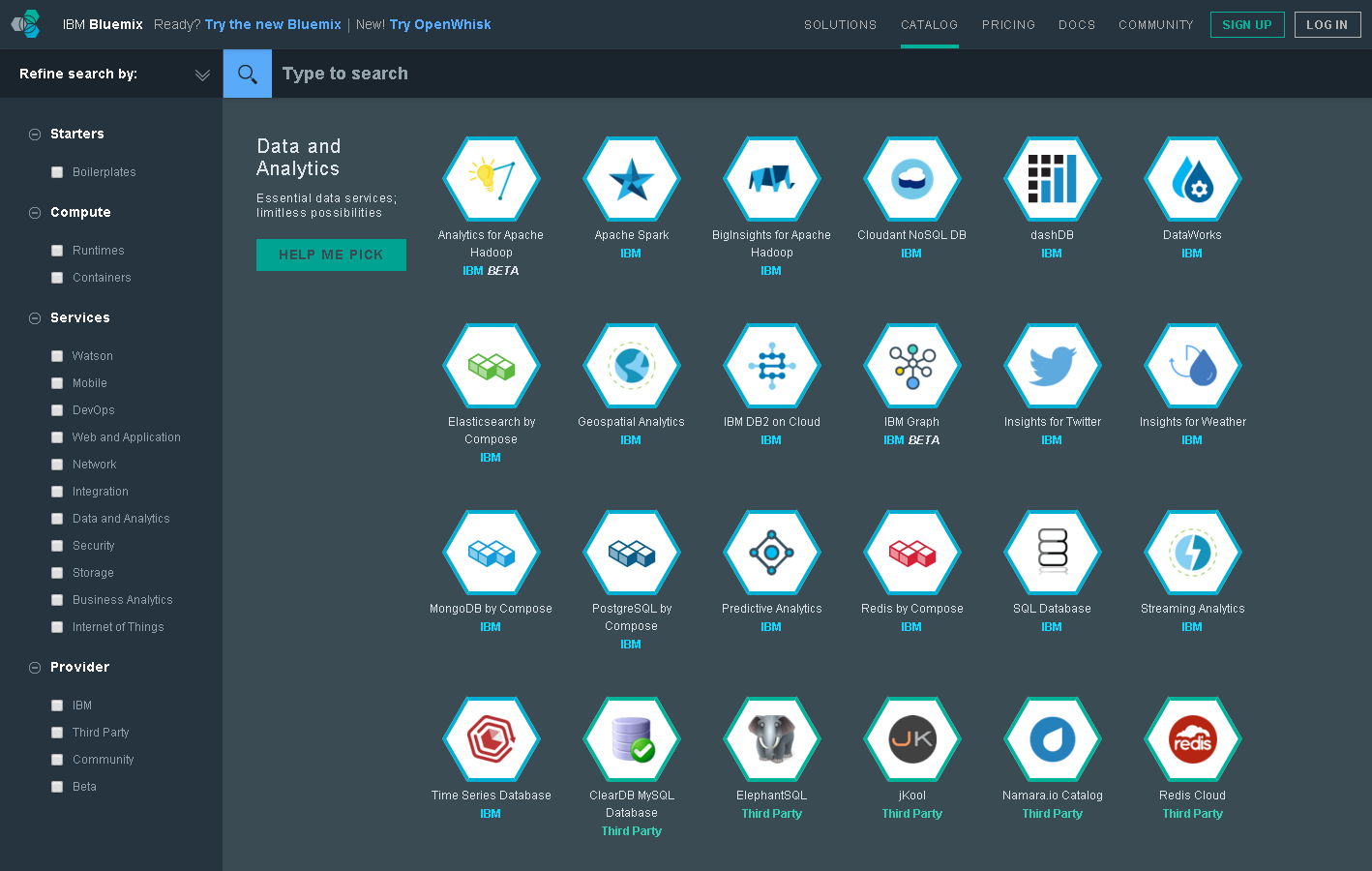The image size is (1372, 871).
Task: Collapse the Provider filter section
Action: 35,668
